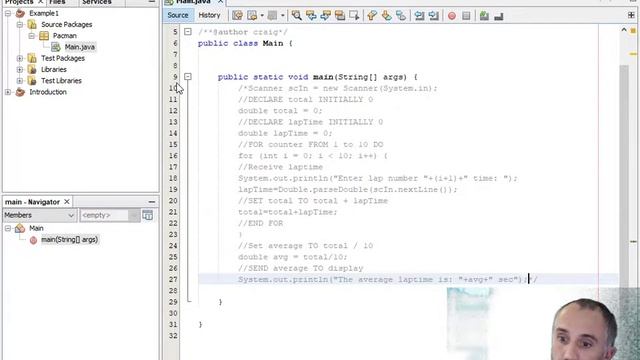Click Shift Line Left icon
The height and width of the screenshot is (360, 640).
(419, 16)
